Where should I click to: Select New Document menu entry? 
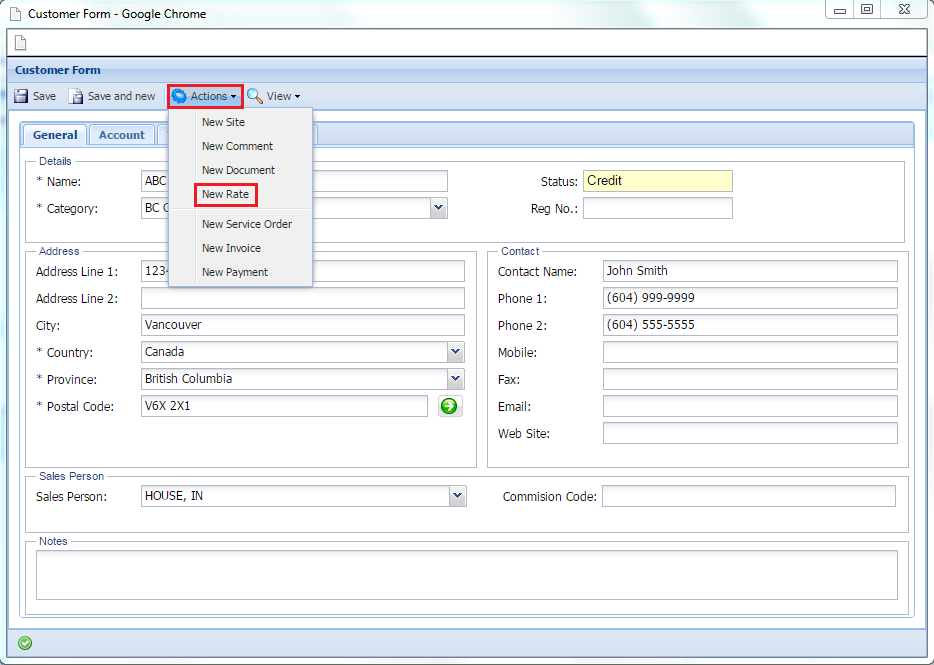238,170
